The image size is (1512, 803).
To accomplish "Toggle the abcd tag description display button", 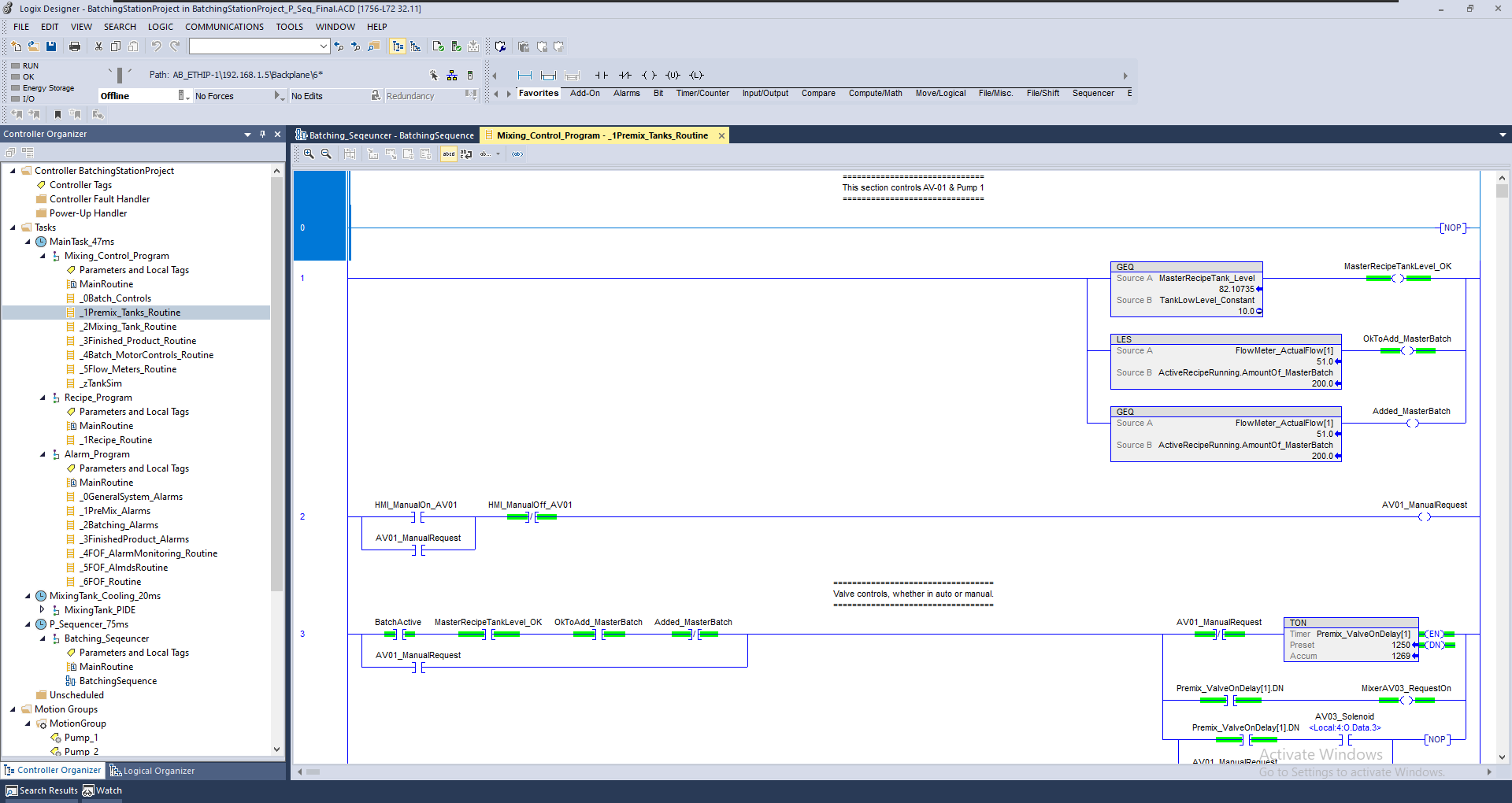I will 449,154.
